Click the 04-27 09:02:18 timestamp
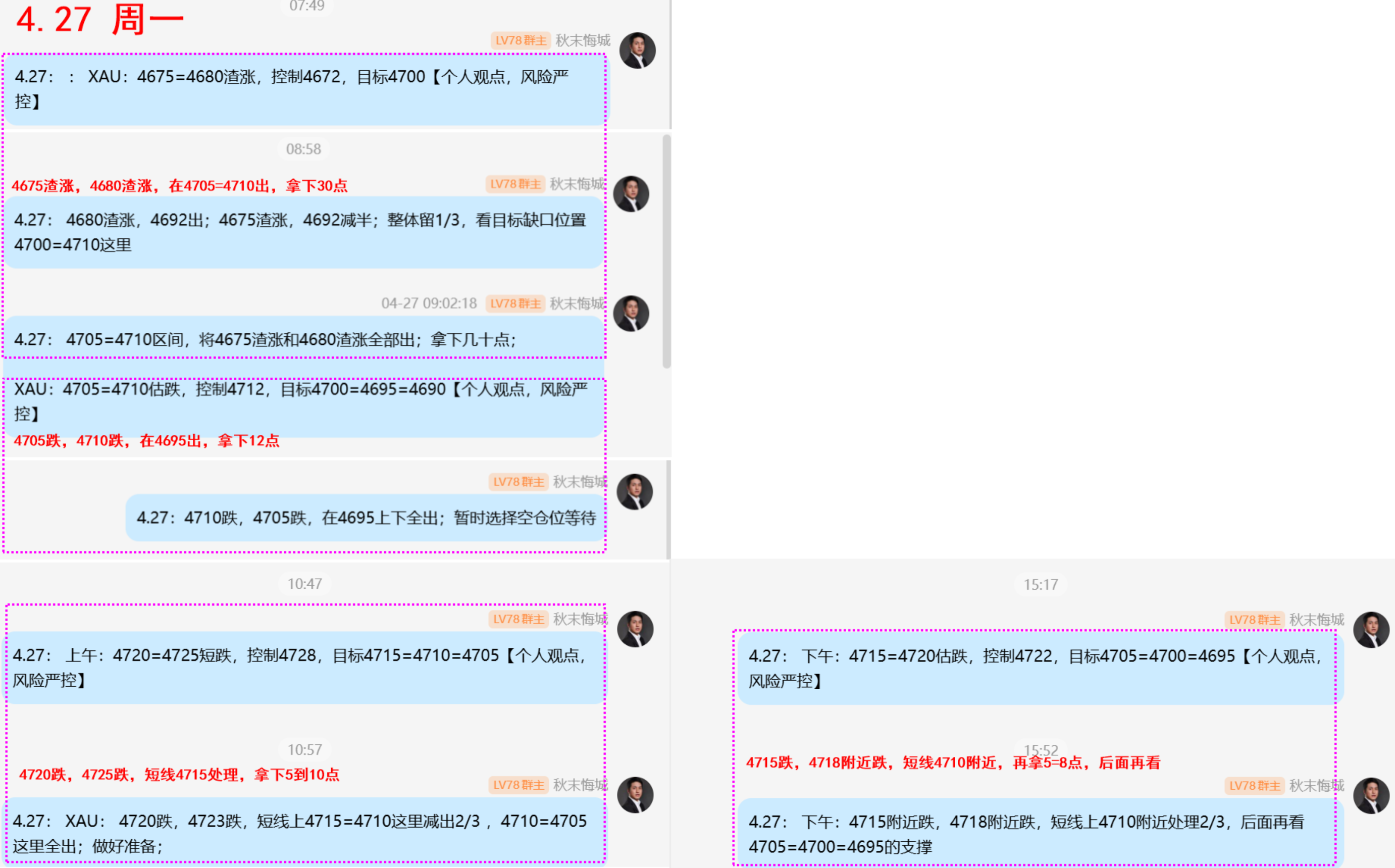Viewport: 1395px width, 868px height. [429, 303]
